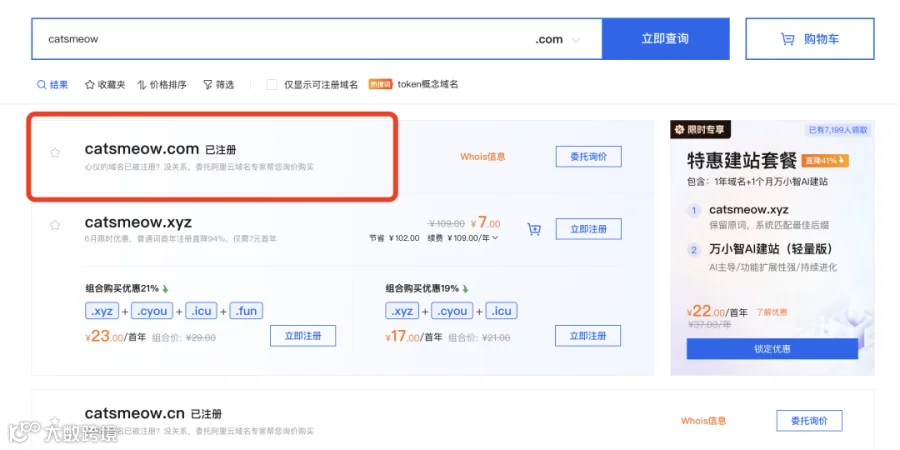View Whois信息 for catsmeow.com
The width and height of the screenshot is (900, 450).
pyautogui.click(x=483, y=157)
